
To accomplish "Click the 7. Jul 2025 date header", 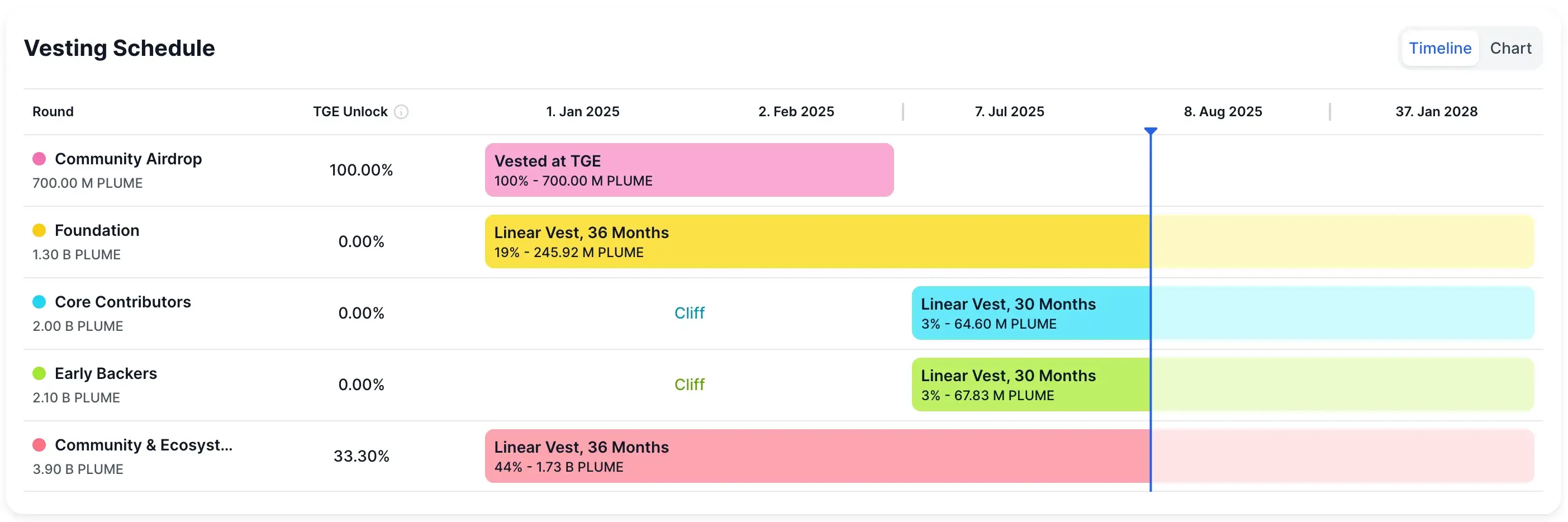I will [1009, 111].
